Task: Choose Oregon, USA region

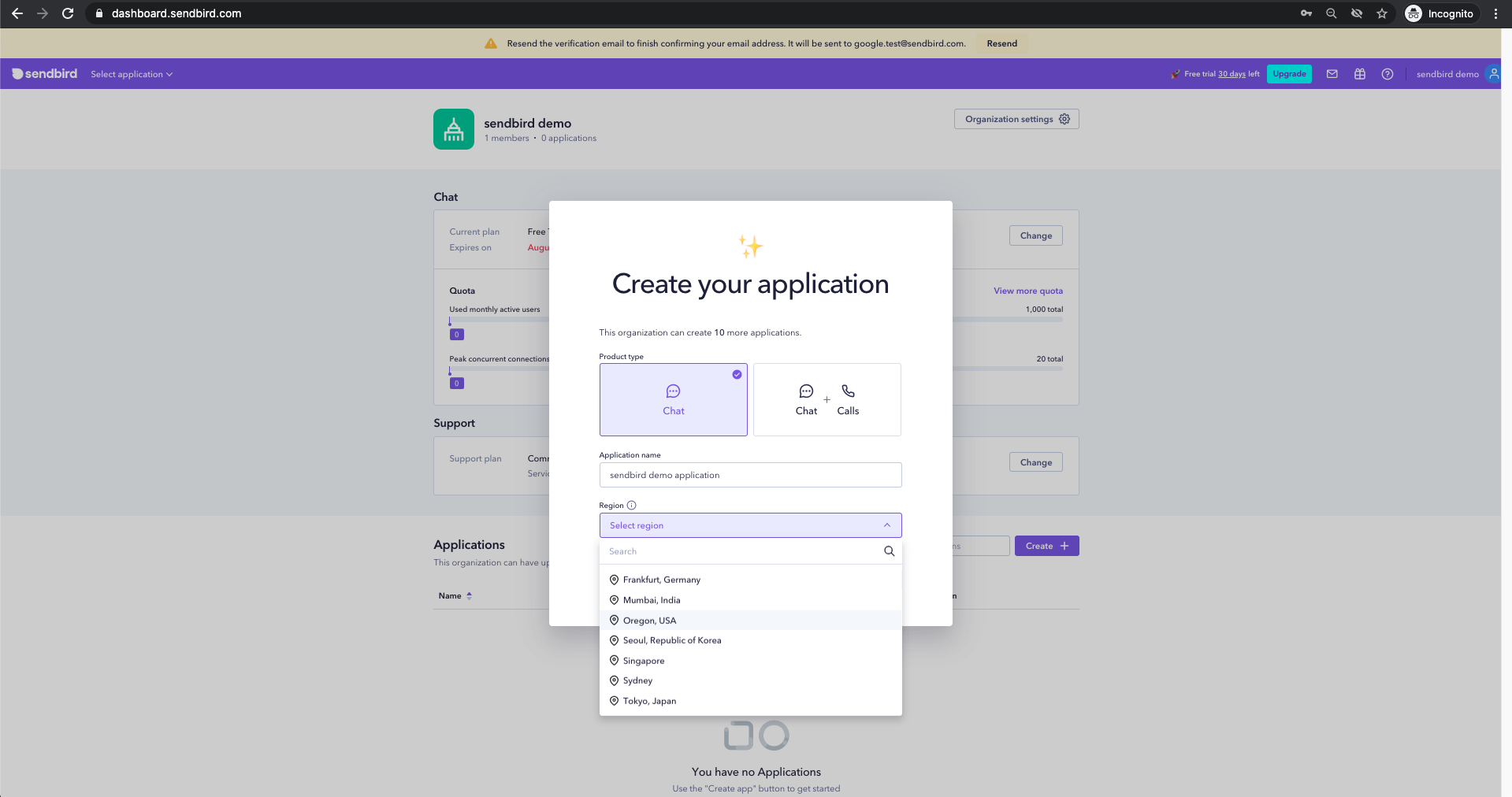Action: point(750,621)
